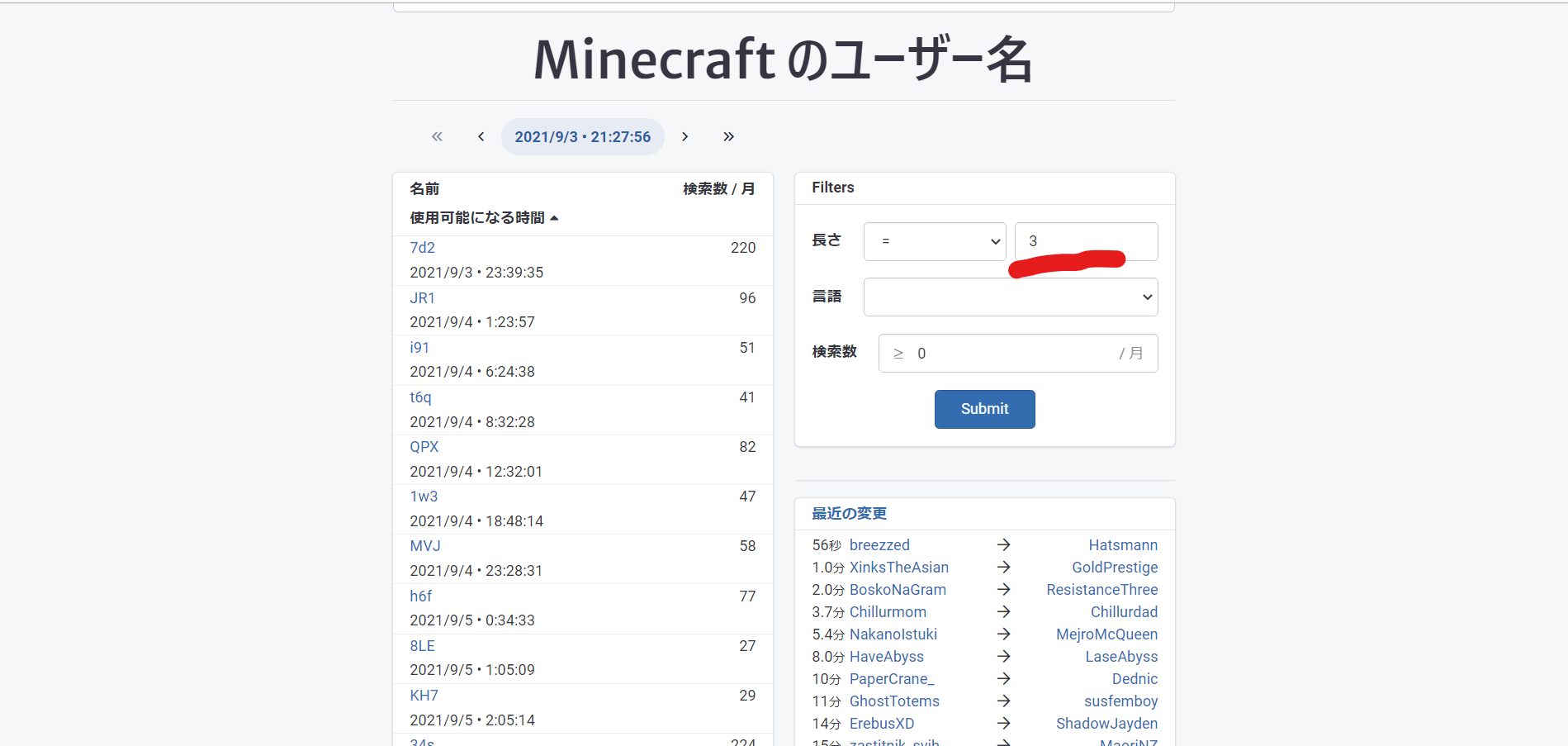Click the arrow icon in HaveAbyss row
This screenshot has height=746, width=1568.
tap(1003, 656)
